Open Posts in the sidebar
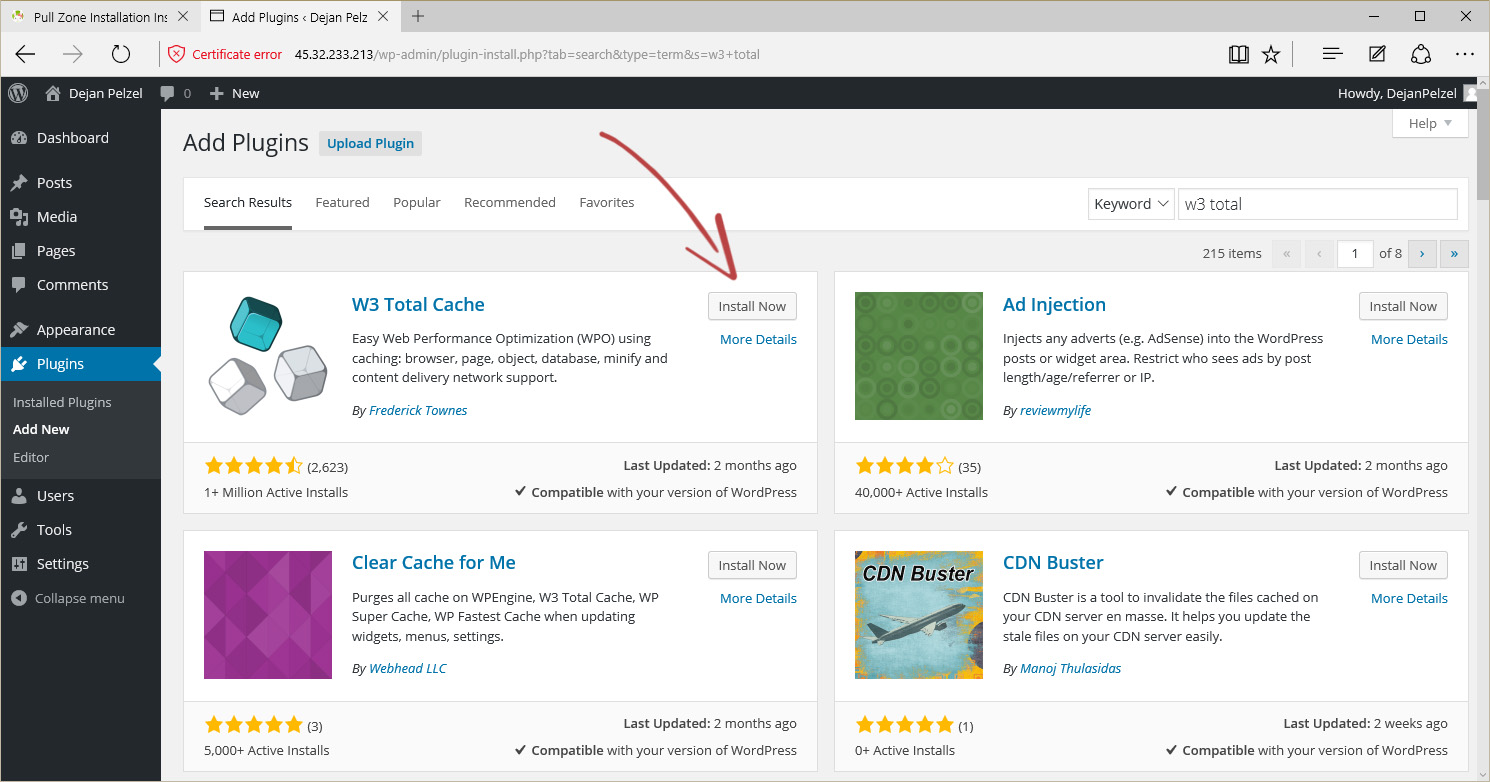The image size is (1490, 782). coord(80,183)
